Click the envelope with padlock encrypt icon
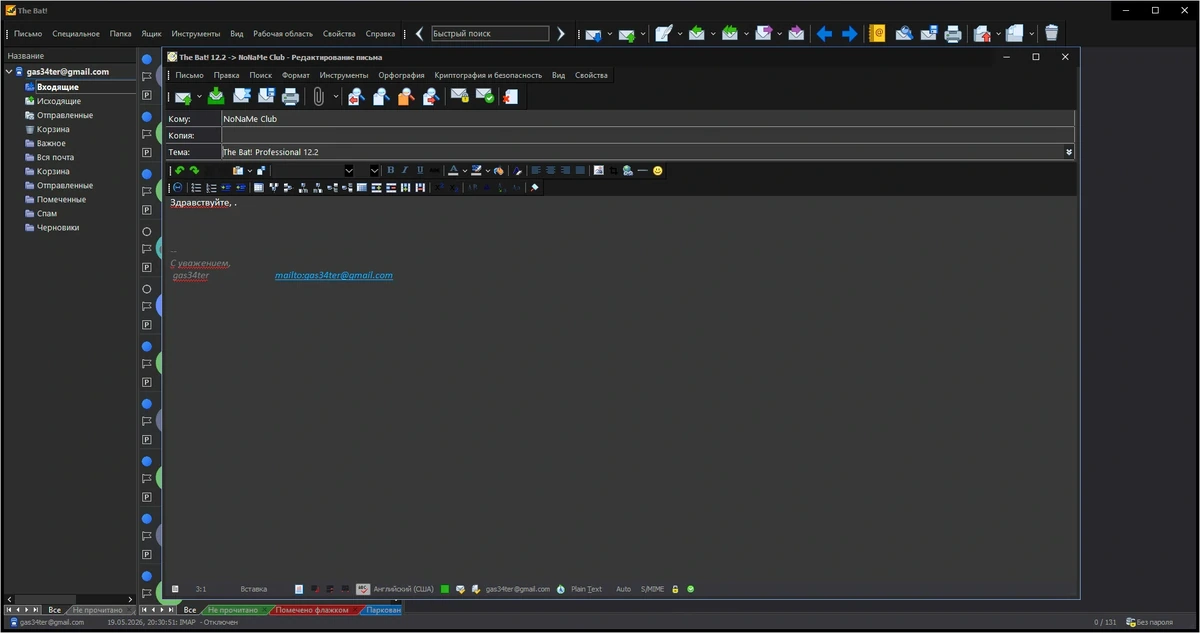 tap(459, 96)
